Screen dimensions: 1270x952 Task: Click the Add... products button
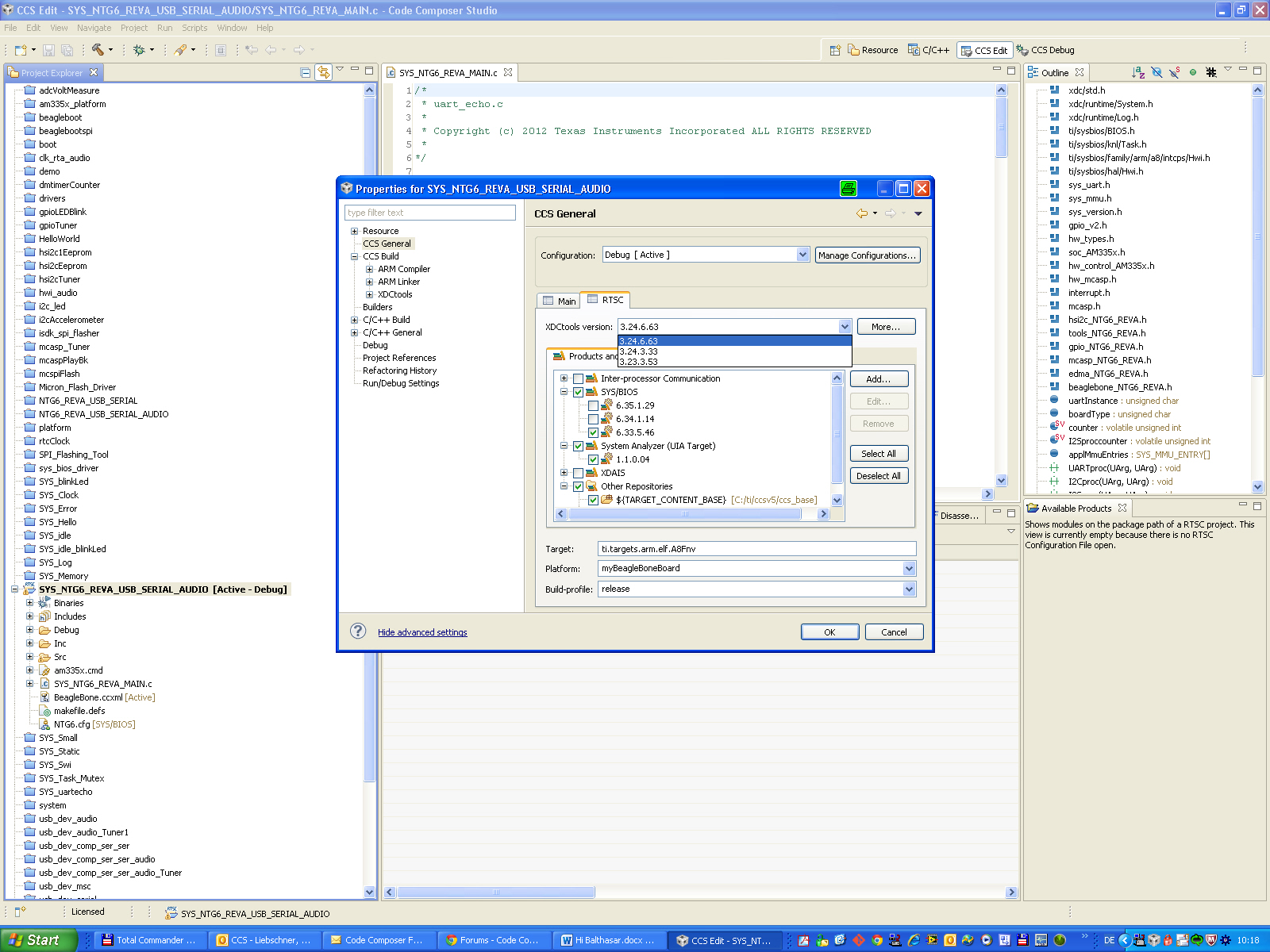(879, 379)
